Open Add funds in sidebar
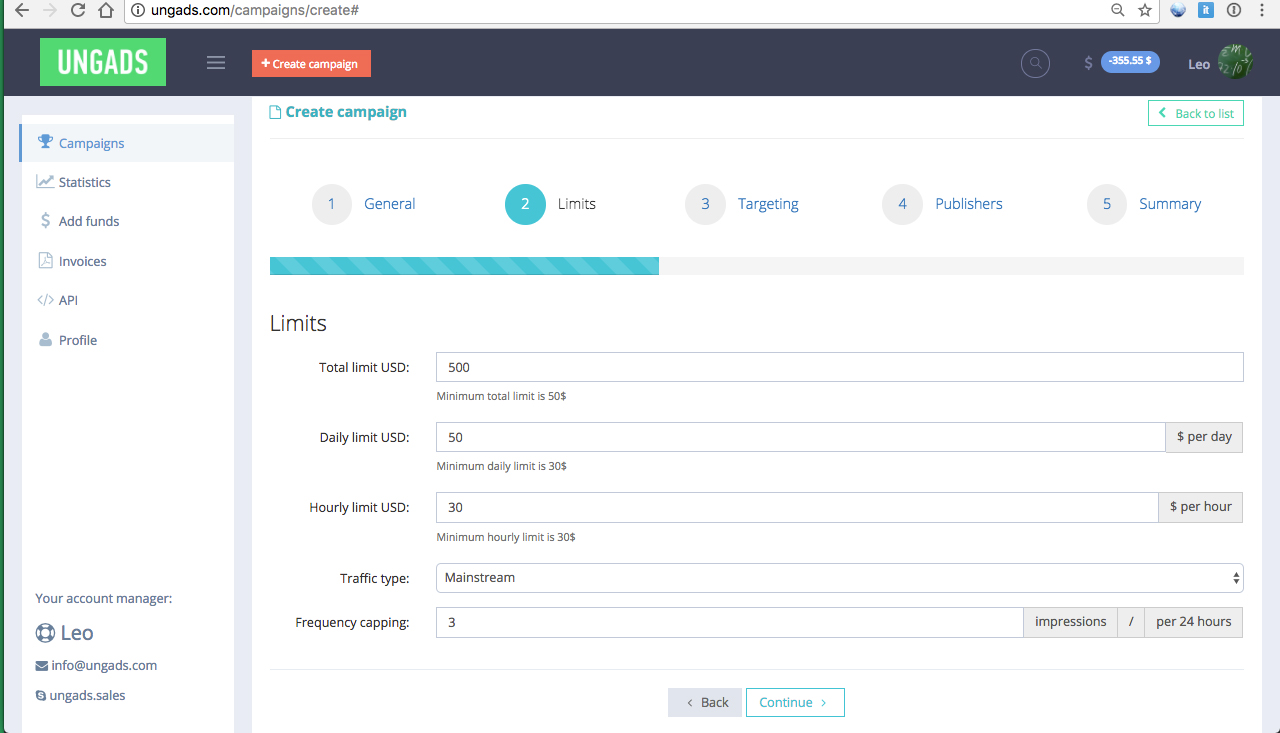The width and height of the screenshot is (1280, 733). pos(127,221)
